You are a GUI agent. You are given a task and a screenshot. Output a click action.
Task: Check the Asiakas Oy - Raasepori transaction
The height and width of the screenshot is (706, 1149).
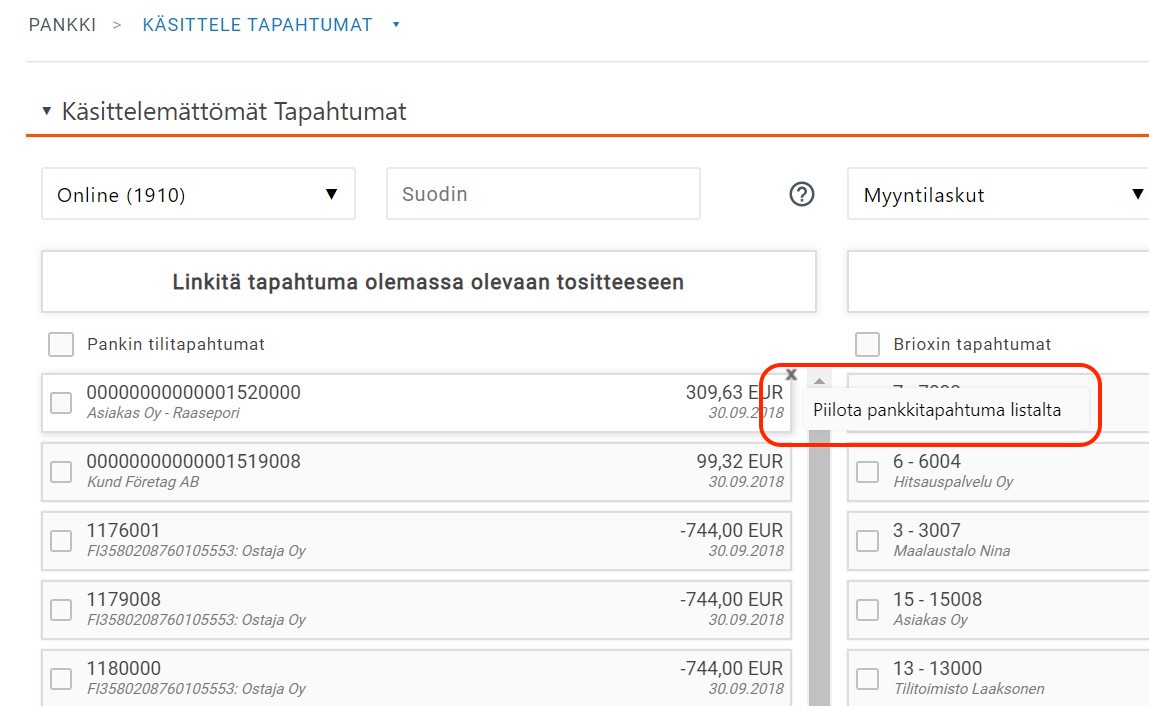coord(61,403)
